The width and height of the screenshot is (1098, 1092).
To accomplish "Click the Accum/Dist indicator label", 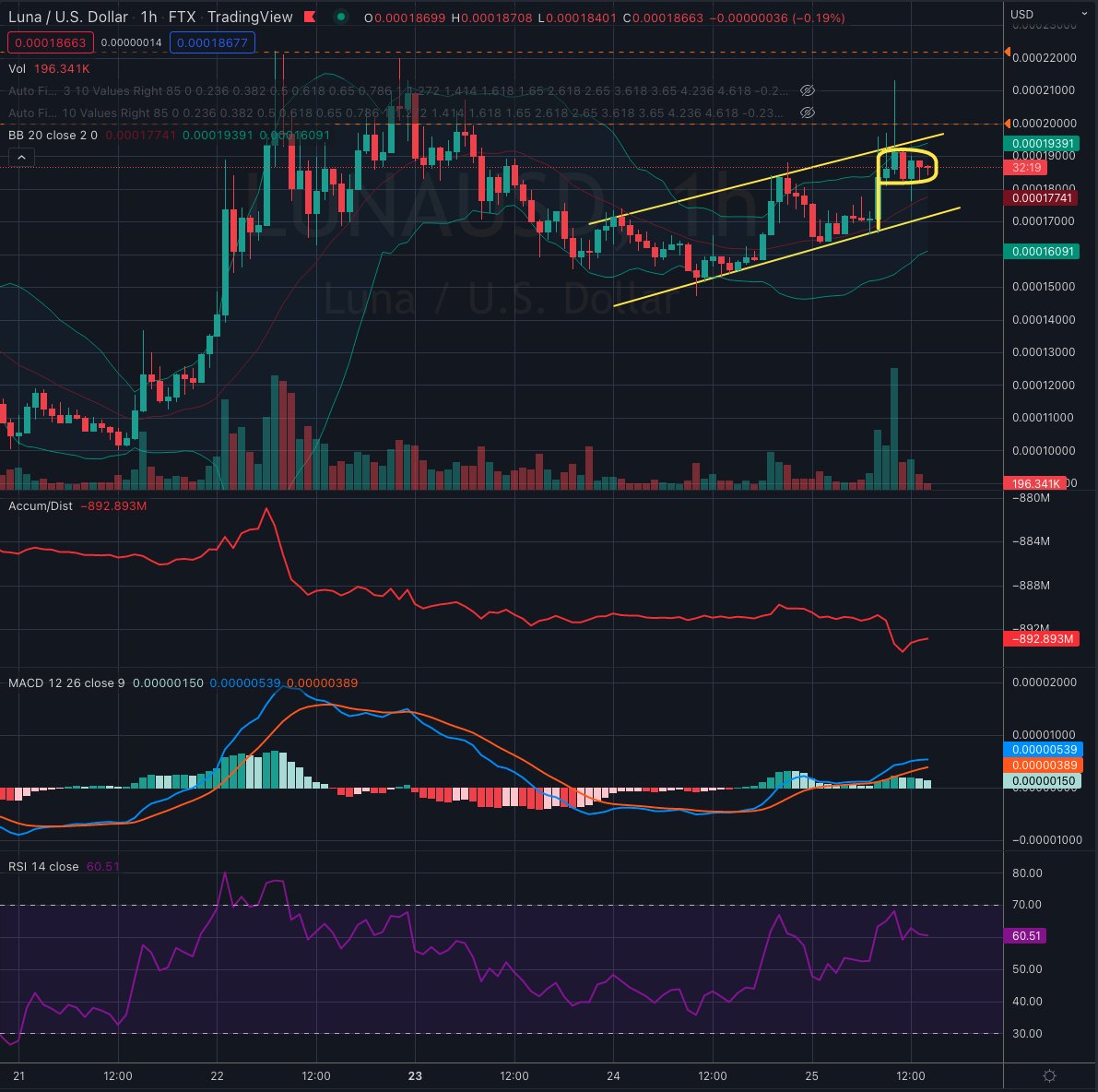I will 39,506.
